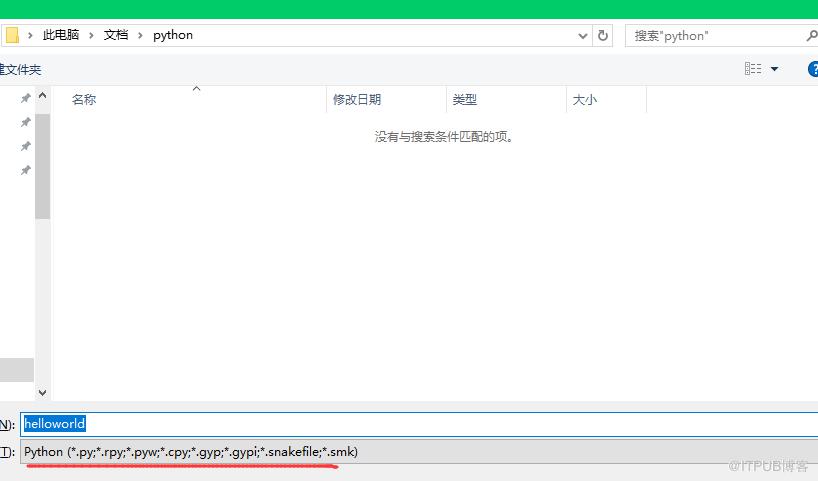The image size is (818, 481).
Task: Expand chevron after 文档
Action: tap(140, 35)
